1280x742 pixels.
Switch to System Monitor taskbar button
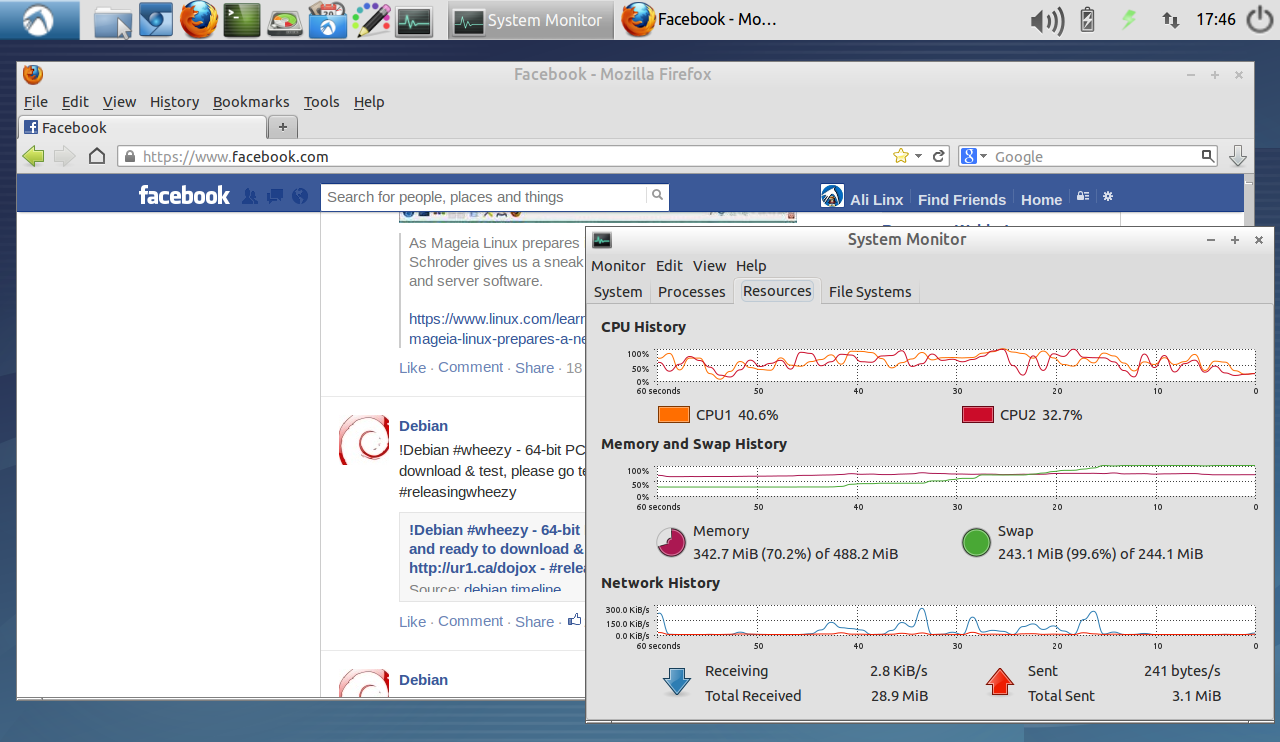[x=529, y=20]
